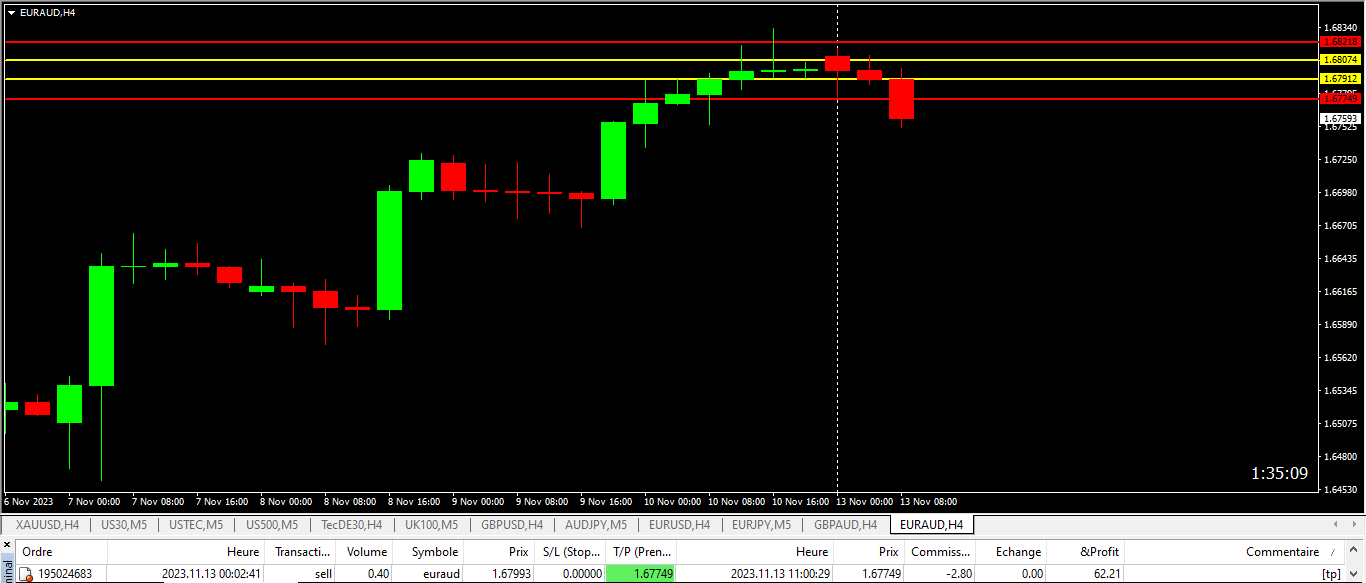Click the open time 2023.11.13 00:02:41
This screenshot has width=1366, height=583.
211,574
